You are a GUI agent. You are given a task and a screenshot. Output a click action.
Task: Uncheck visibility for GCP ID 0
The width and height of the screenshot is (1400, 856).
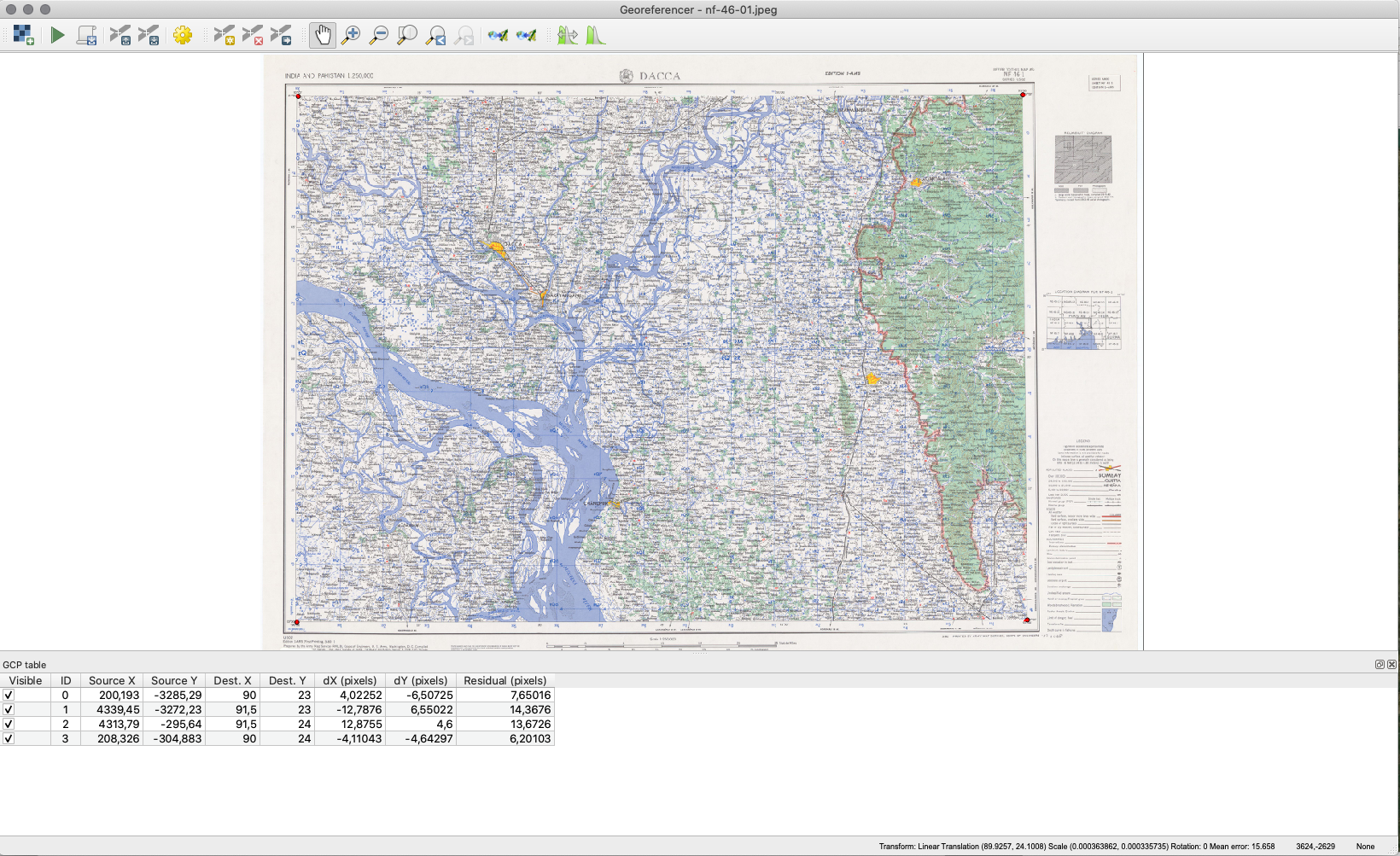pyautogui.click(x=9, y=695)
